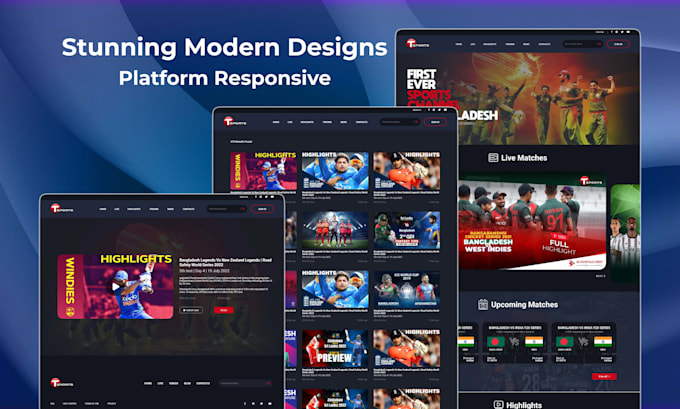Click First Ever Sports Channel hero banner
Image resolution: width=680 pixels, height=409 pixels.
point(518,99)
